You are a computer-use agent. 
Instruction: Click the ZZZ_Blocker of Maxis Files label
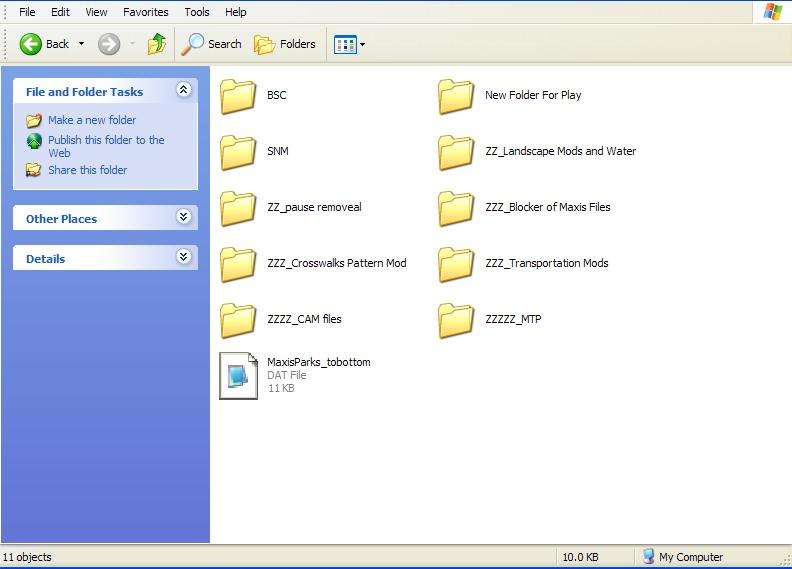pos(548,207)
